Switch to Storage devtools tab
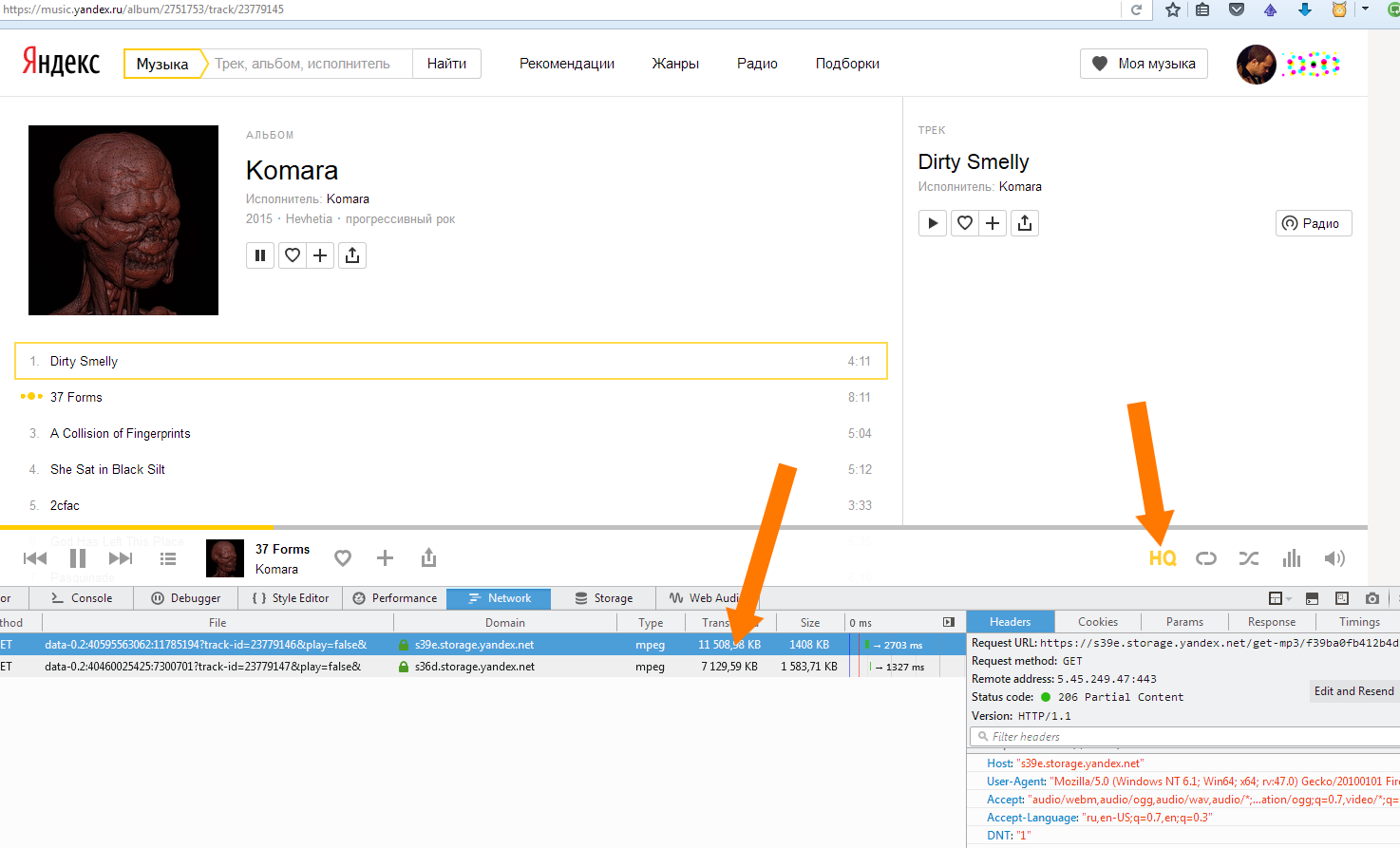This screenshot has height=848, width=1400. (x=603, y=598)
